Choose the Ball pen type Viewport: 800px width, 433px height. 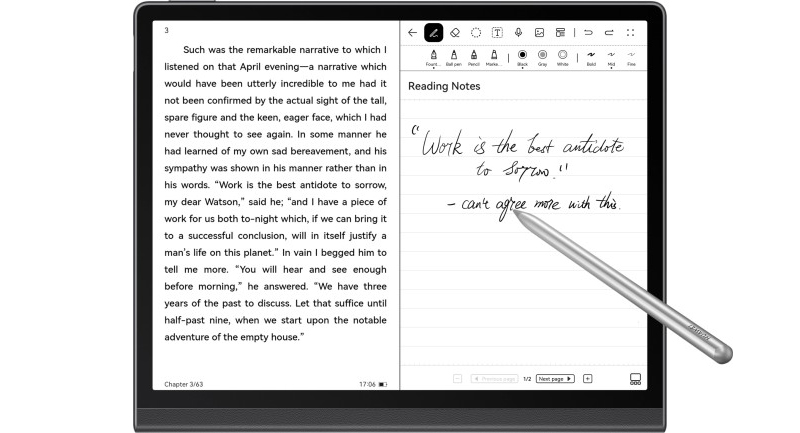click(x=453, y=56)
